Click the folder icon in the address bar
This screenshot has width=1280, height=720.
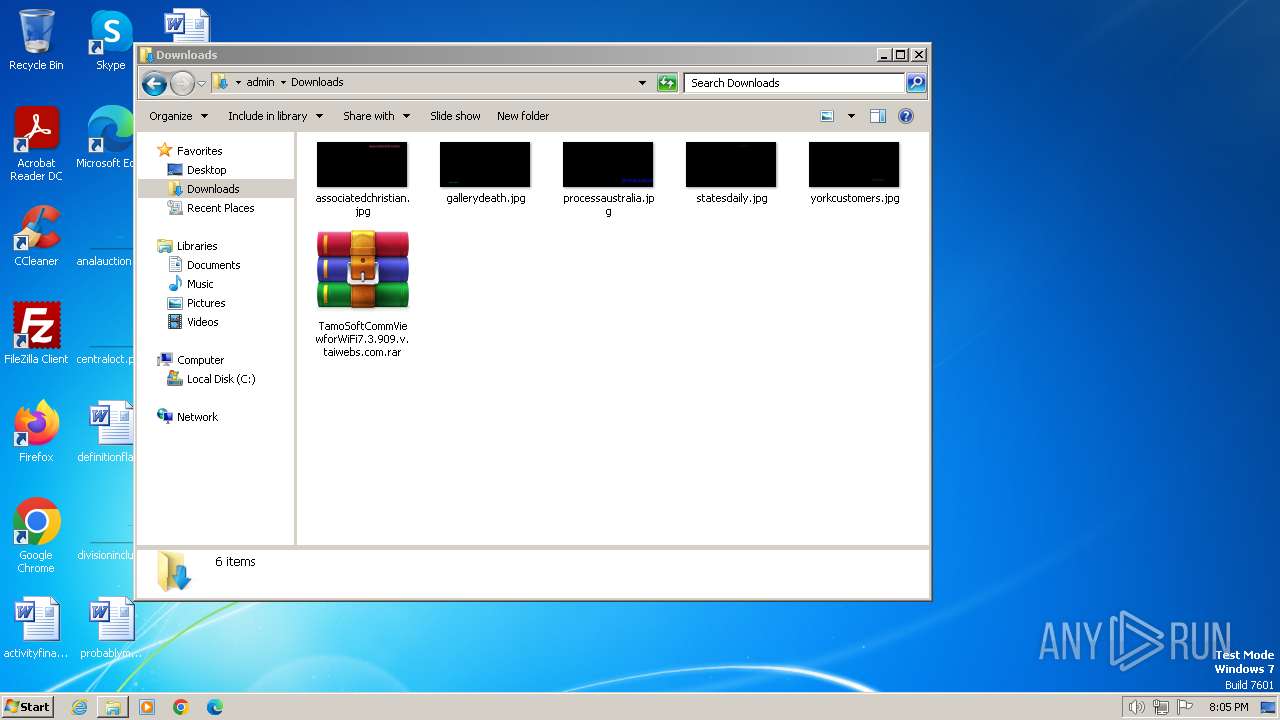click(x=221, y=83)
